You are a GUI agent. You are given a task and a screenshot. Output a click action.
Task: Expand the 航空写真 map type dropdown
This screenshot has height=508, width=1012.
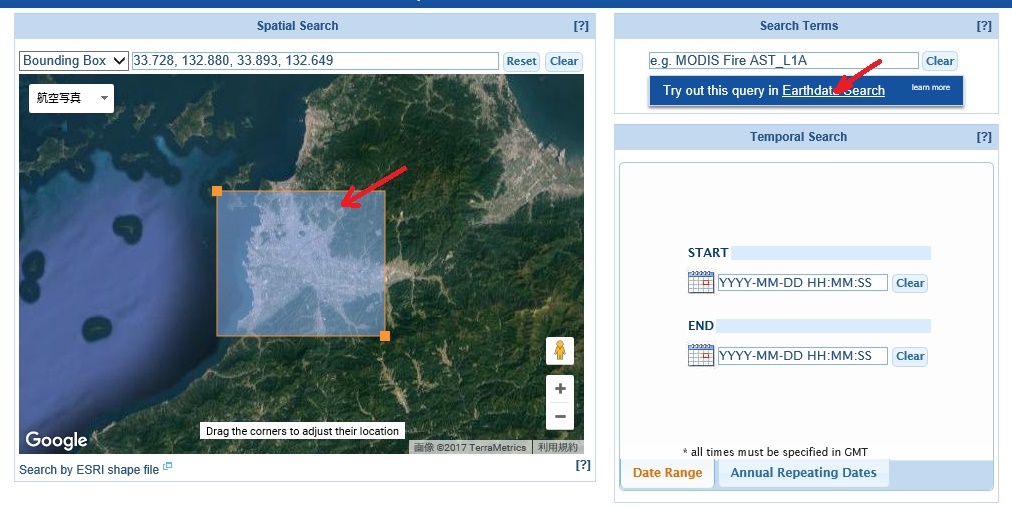71,98
